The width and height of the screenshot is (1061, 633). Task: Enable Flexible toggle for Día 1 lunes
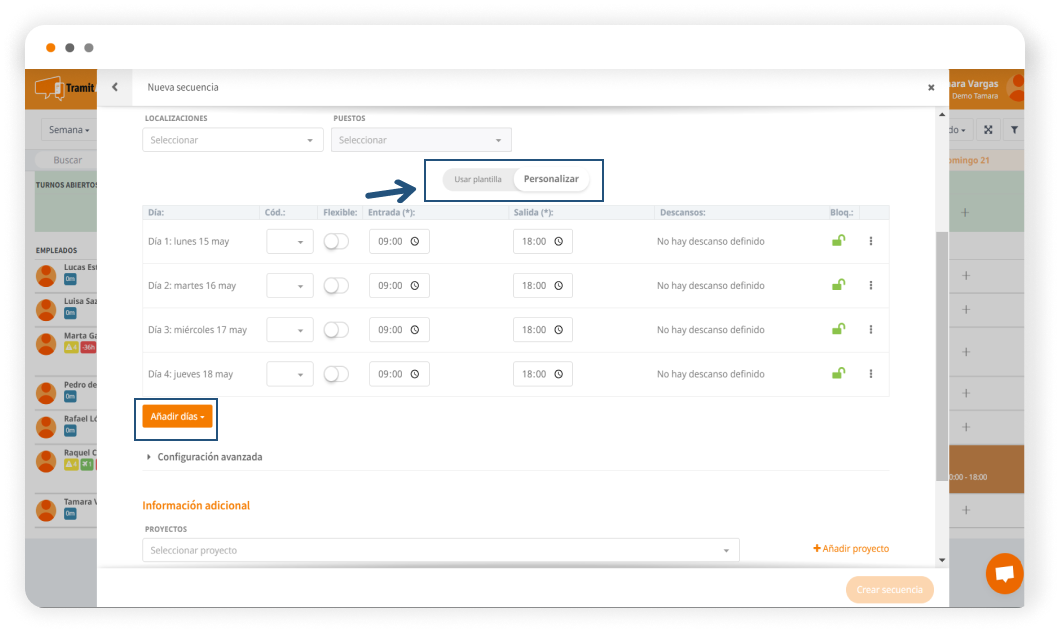(336, 241)
